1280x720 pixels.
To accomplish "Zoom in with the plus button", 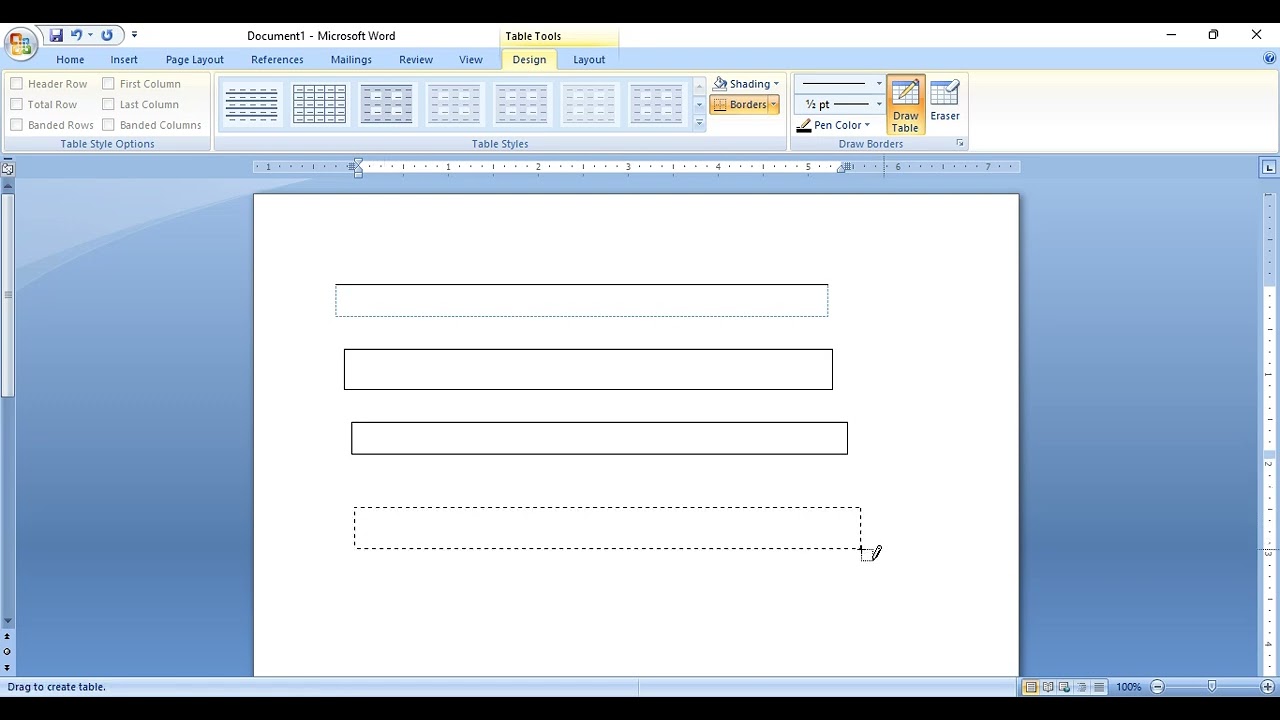I will pyautogui.click(x=1268, y=687).
